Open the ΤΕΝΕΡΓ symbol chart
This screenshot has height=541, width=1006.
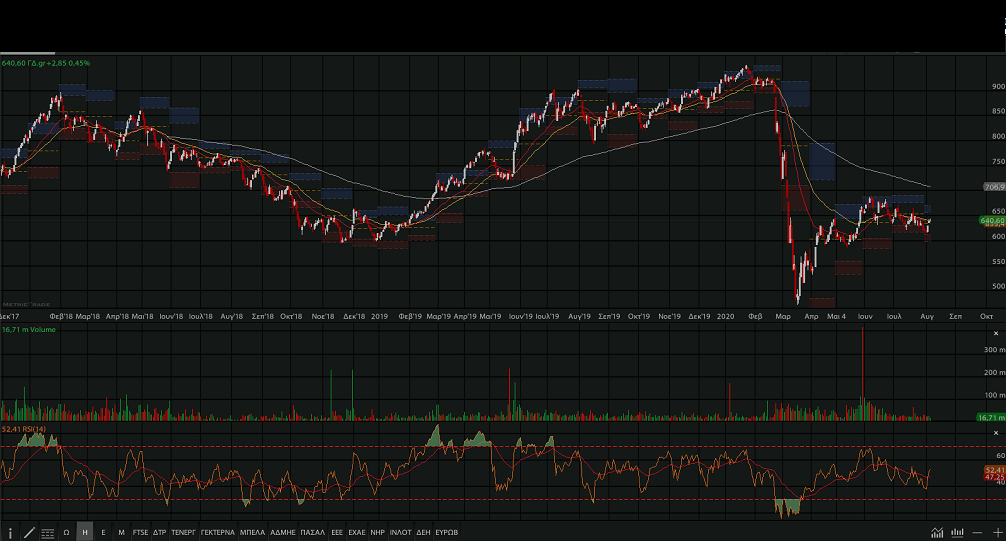(184, 532)
